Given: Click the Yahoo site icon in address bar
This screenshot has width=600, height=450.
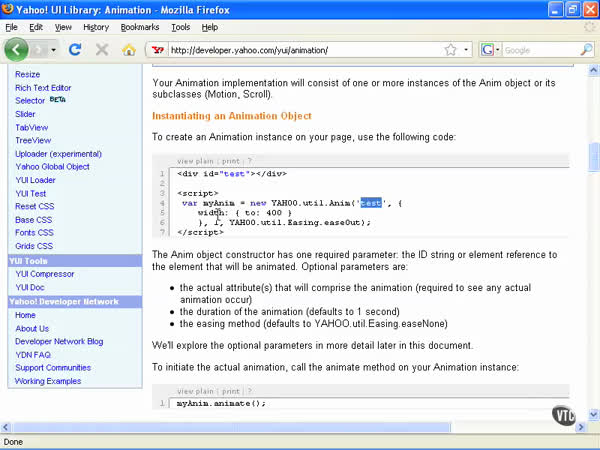Looking at the screenshot, I should click(156, 50).
